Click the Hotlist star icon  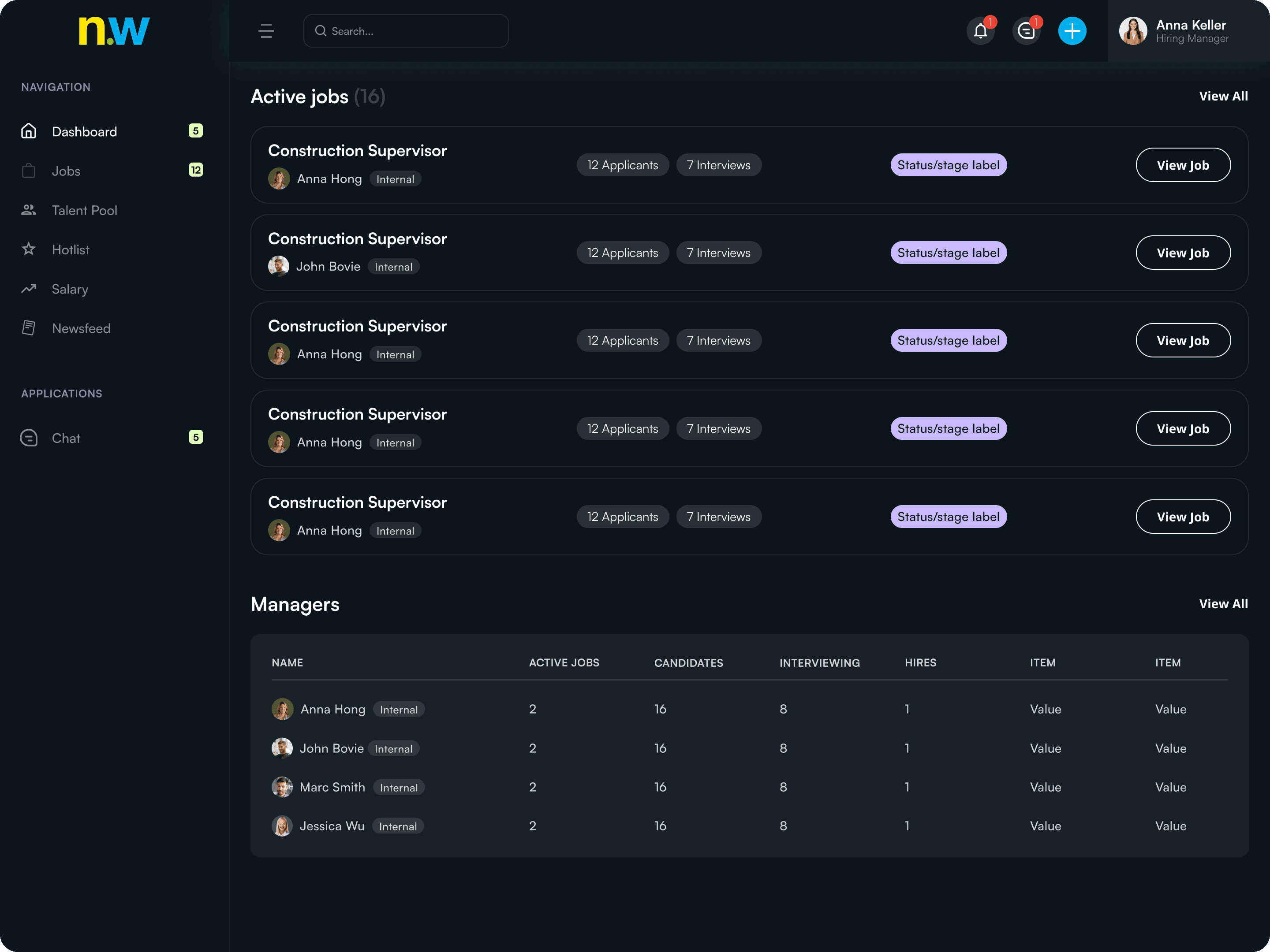click(x=29, y=249)
